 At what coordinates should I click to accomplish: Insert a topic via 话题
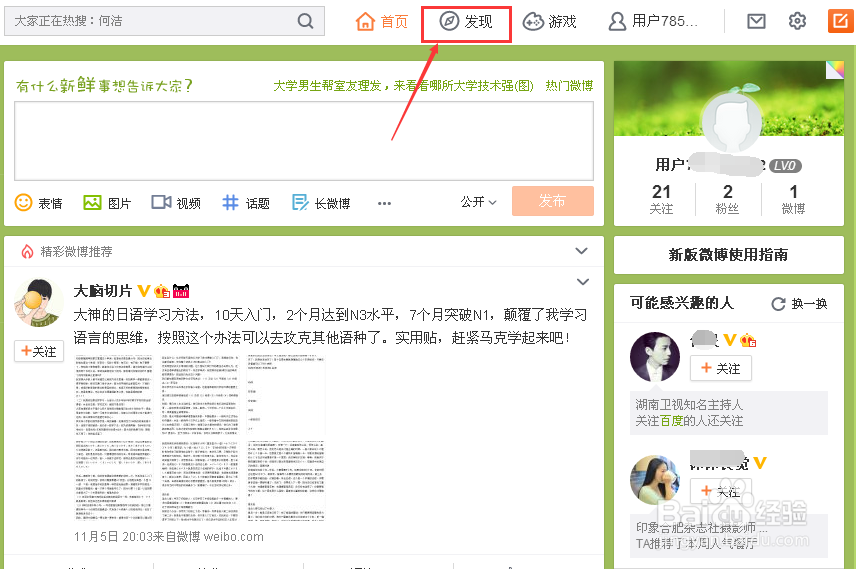(246, 203)
